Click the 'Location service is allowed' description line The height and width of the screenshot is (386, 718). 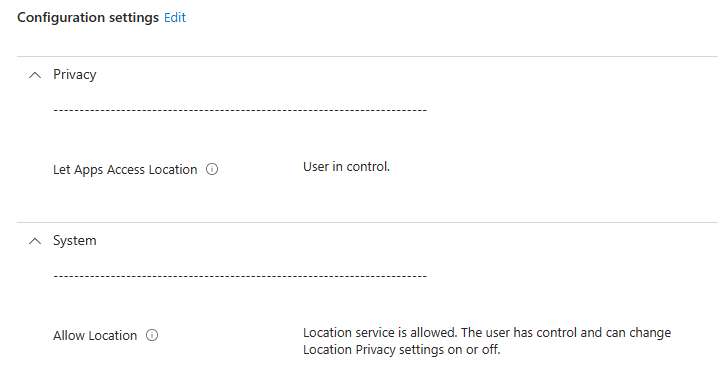tap(487, 333)
